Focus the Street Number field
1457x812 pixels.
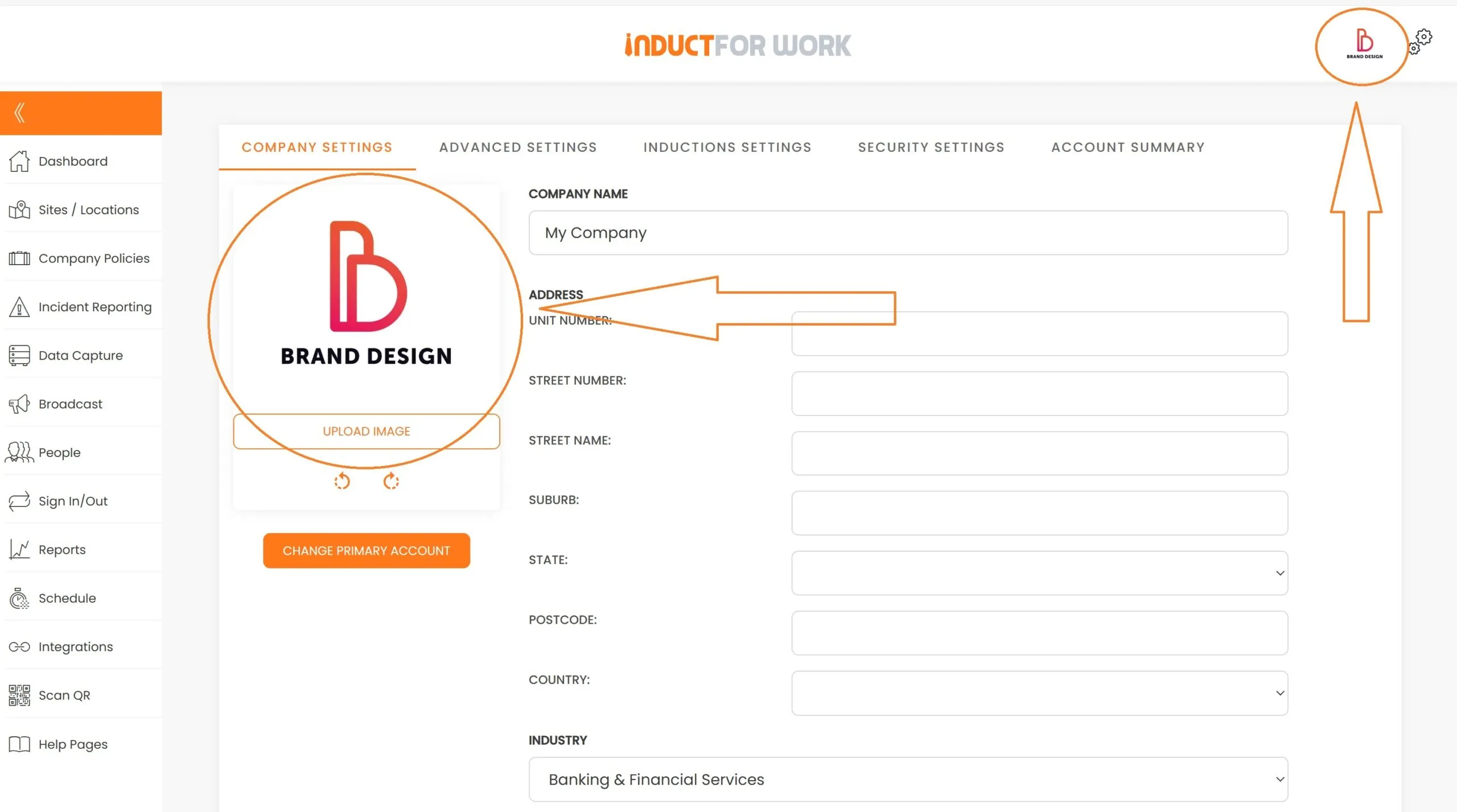pos(1040,394)
